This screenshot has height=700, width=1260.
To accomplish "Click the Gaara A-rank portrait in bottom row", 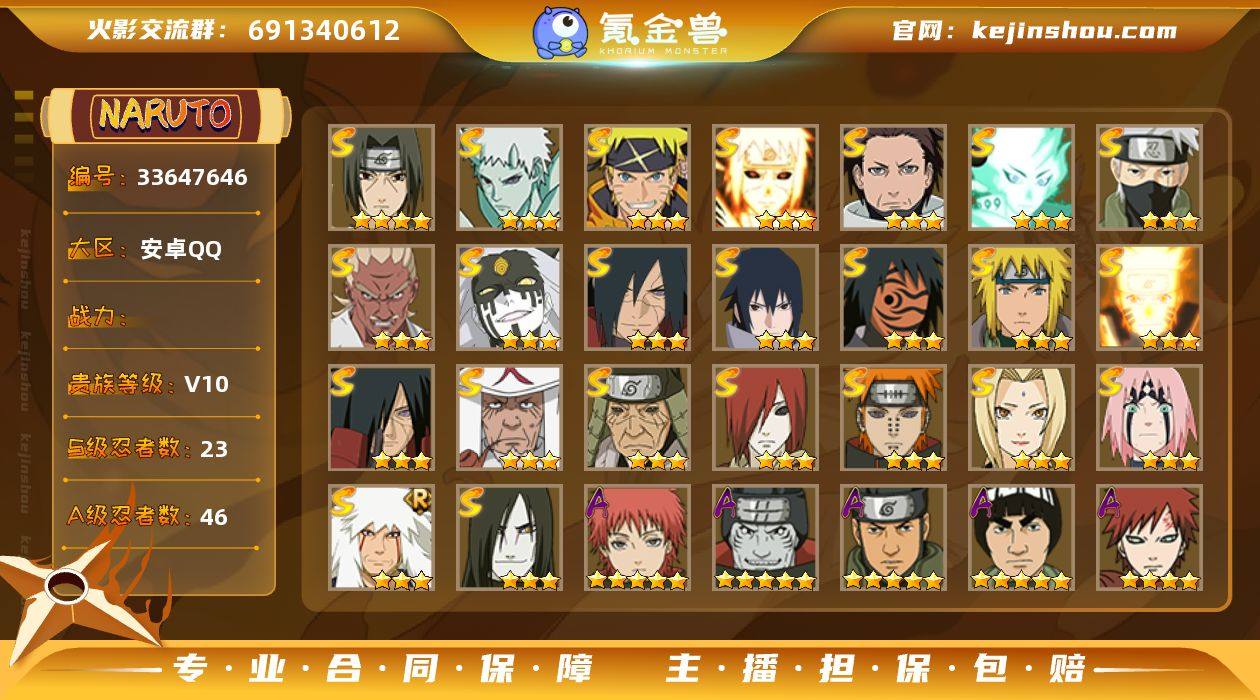I will (x=1149, y=538).
